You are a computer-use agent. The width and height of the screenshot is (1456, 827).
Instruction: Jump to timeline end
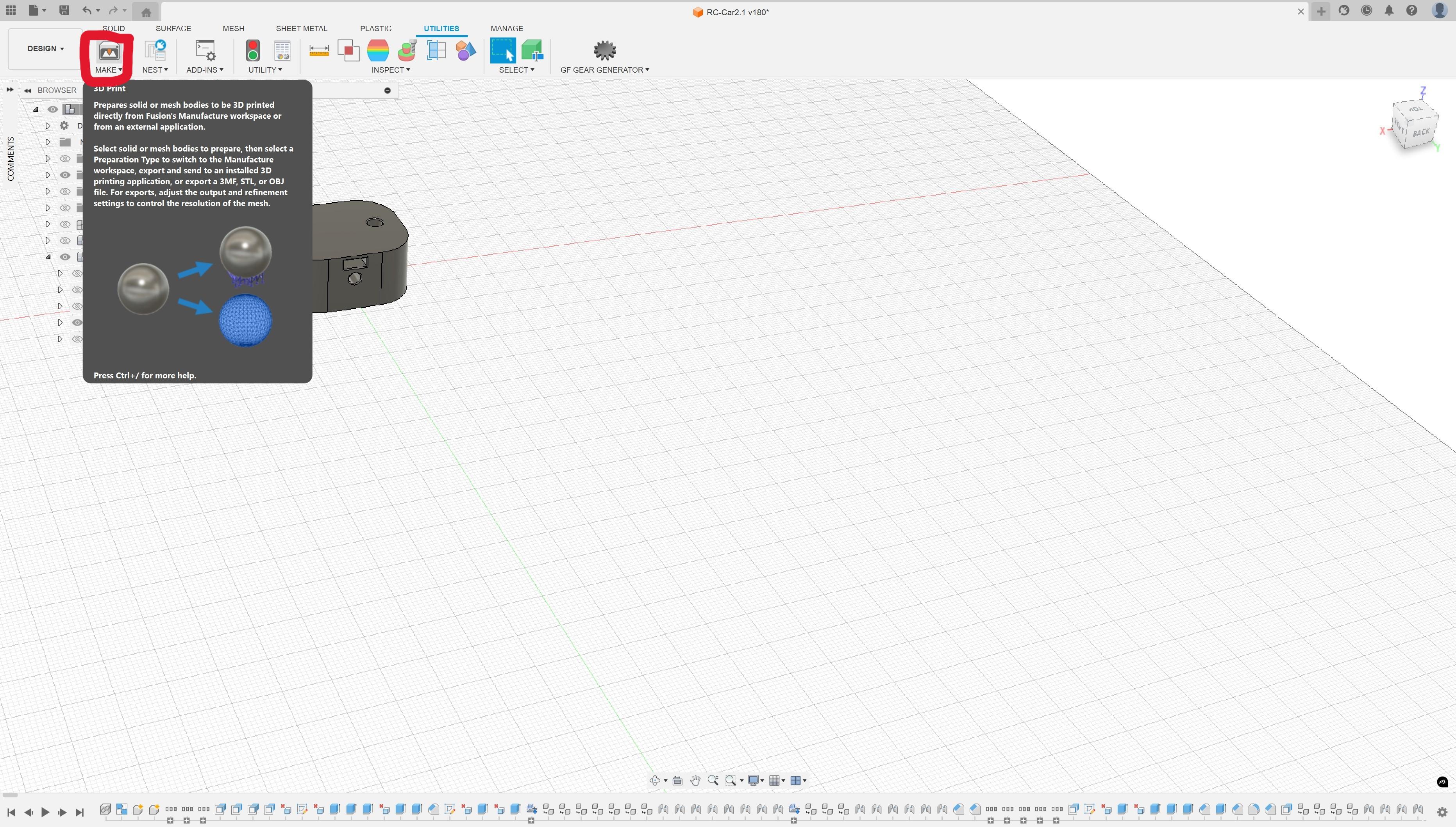(80, 812)
